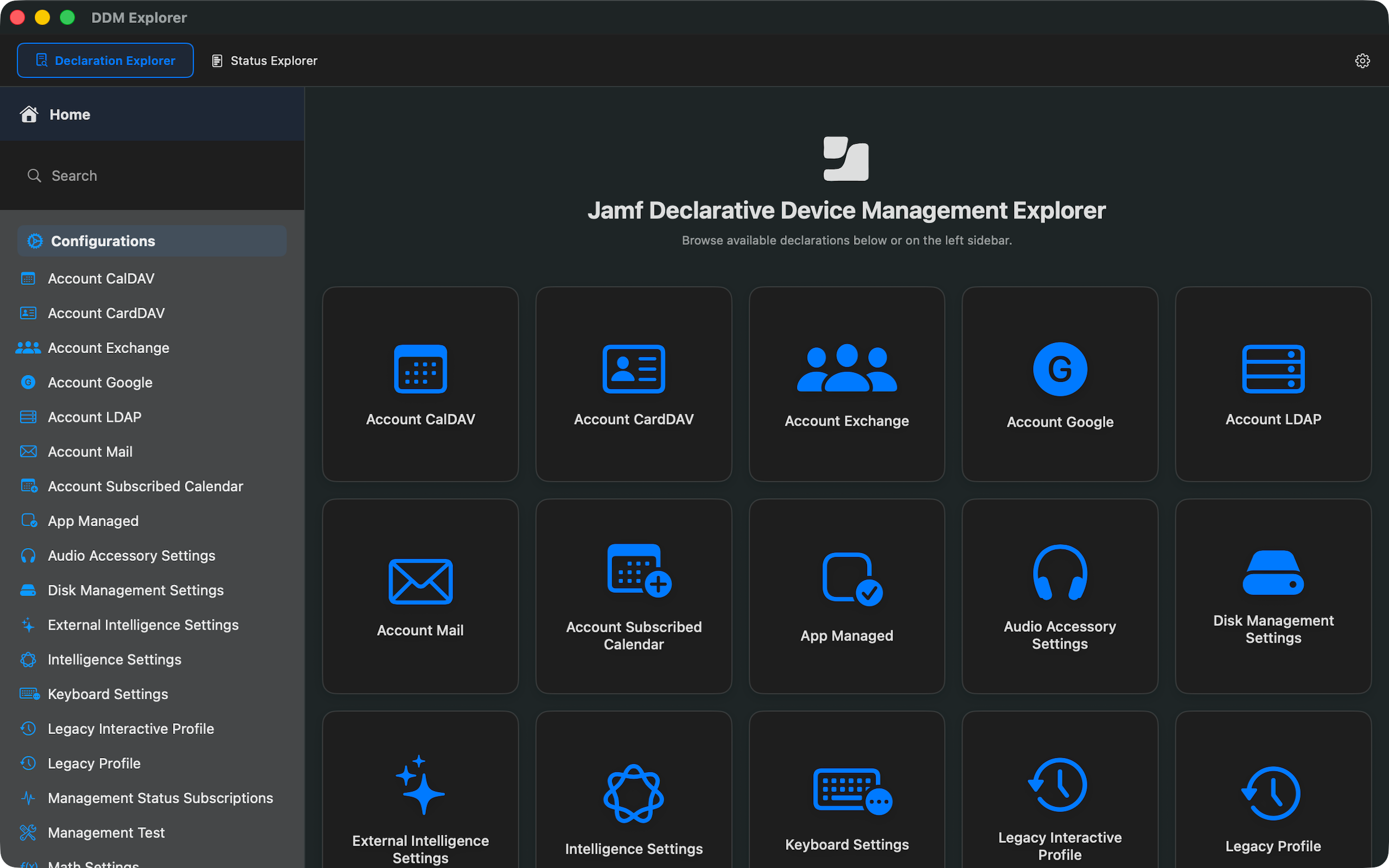Viewport: 1389px width, 868px height.
Task: Select Management Status Subscriptions sidebar text
Action: pyautogui.click(x=160, y=798)
